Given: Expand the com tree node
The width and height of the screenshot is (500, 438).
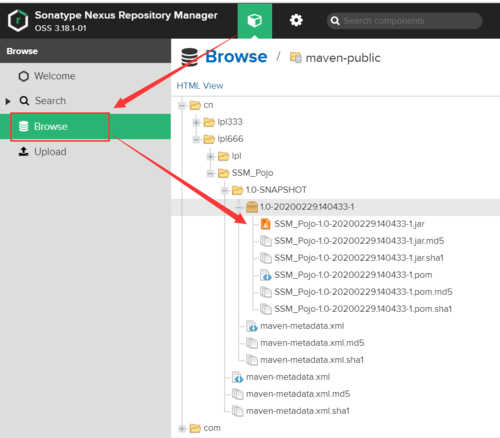Looking at the screenshot, I should 182,428.
